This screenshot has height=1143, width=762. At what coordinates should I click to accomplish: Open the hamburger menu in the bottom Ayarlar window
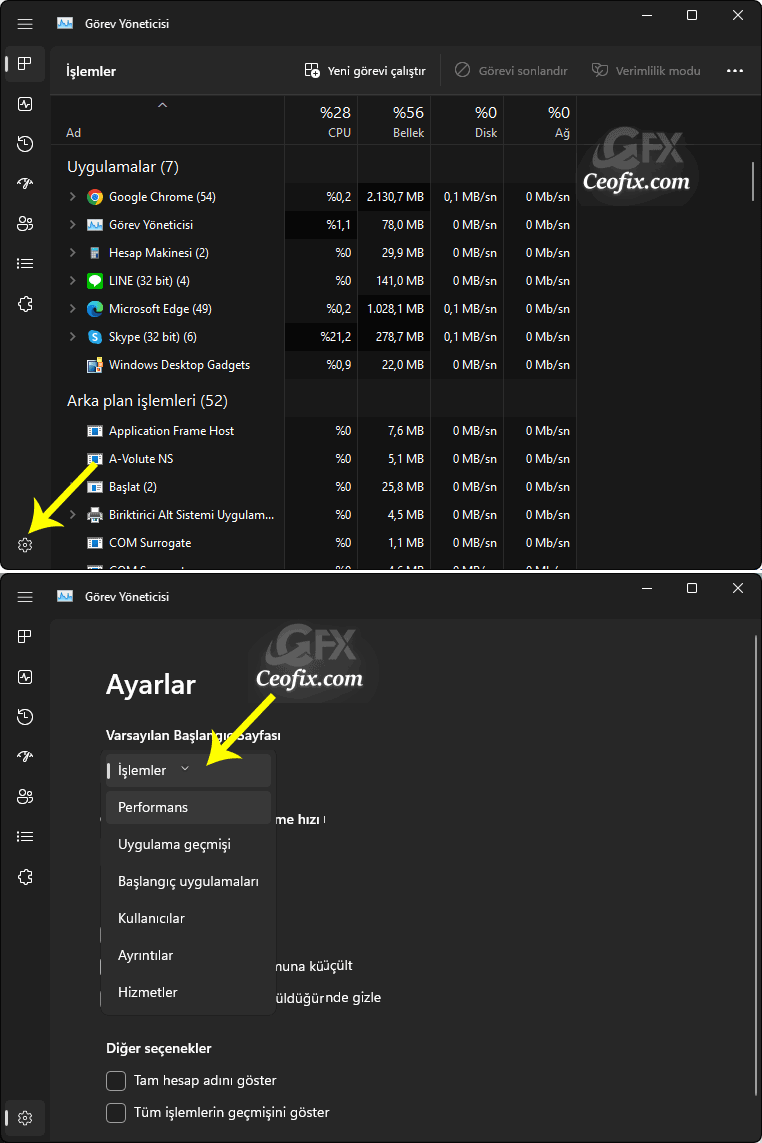(25, 597)
